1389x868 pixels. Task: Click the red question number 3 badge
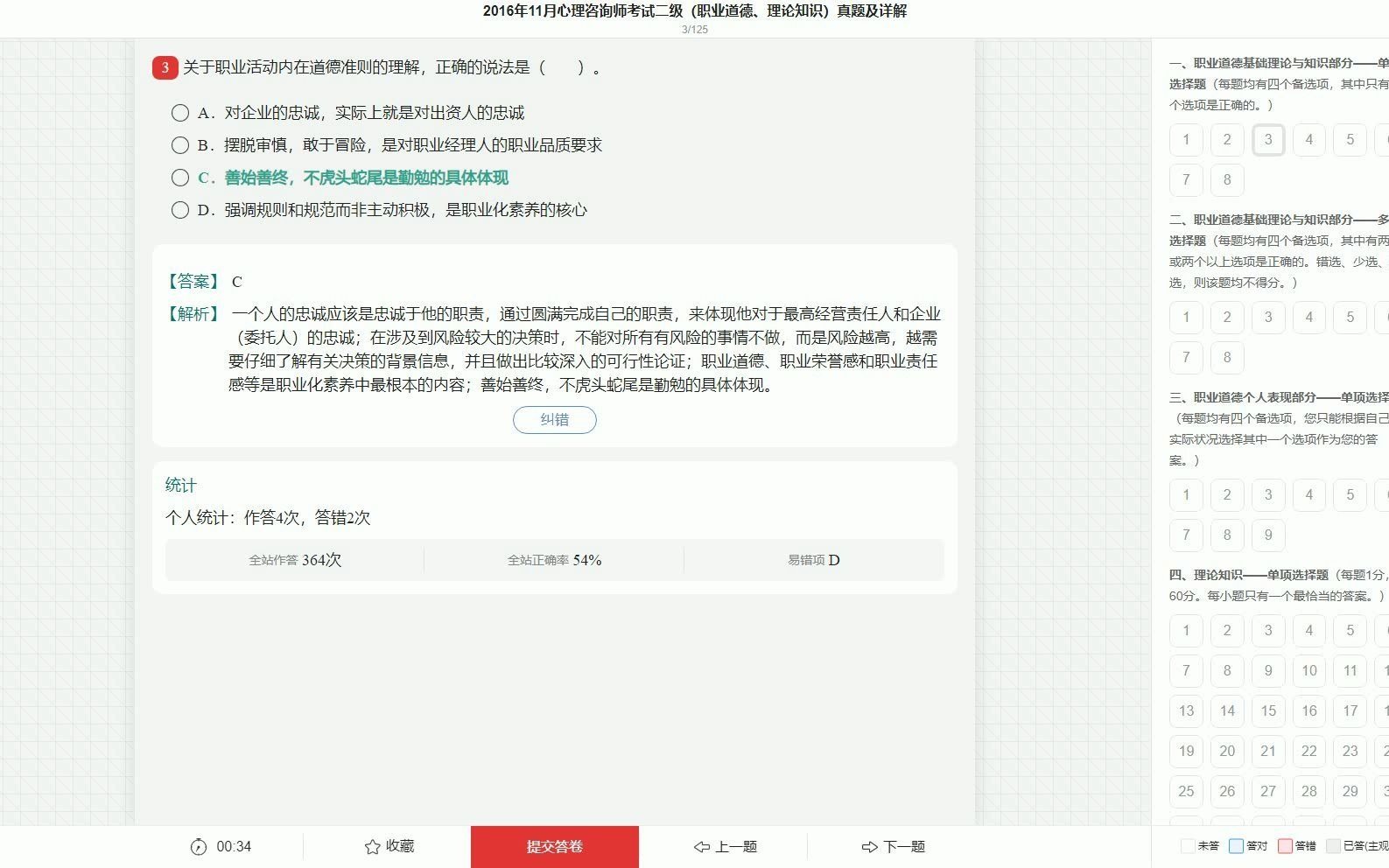coord(165,67)
